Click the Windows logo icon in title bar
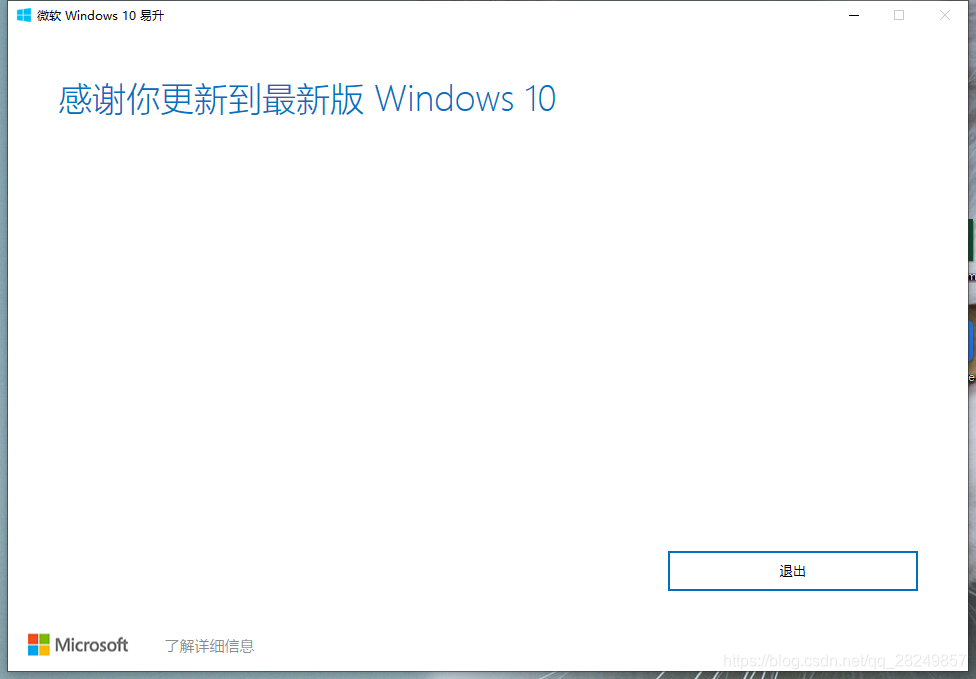 pos(24,15)
